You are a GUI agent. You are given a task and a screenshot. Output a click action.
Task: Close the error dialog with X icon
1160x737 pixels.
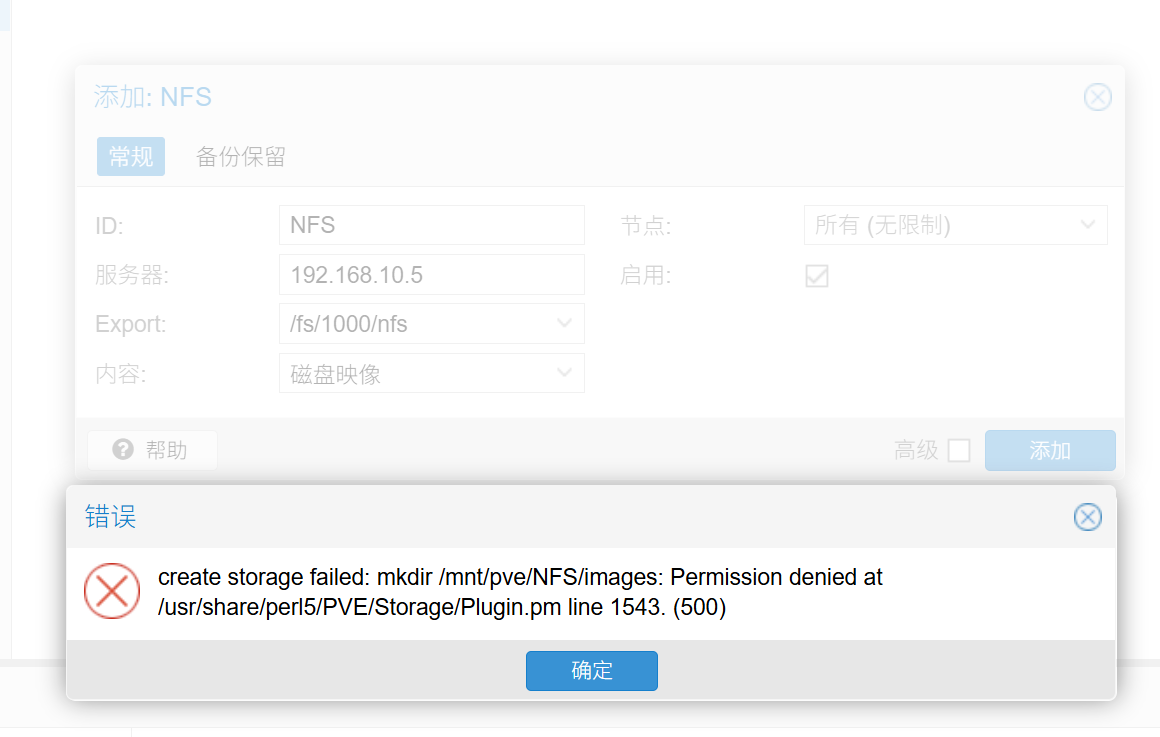[x=1087, y=517]
